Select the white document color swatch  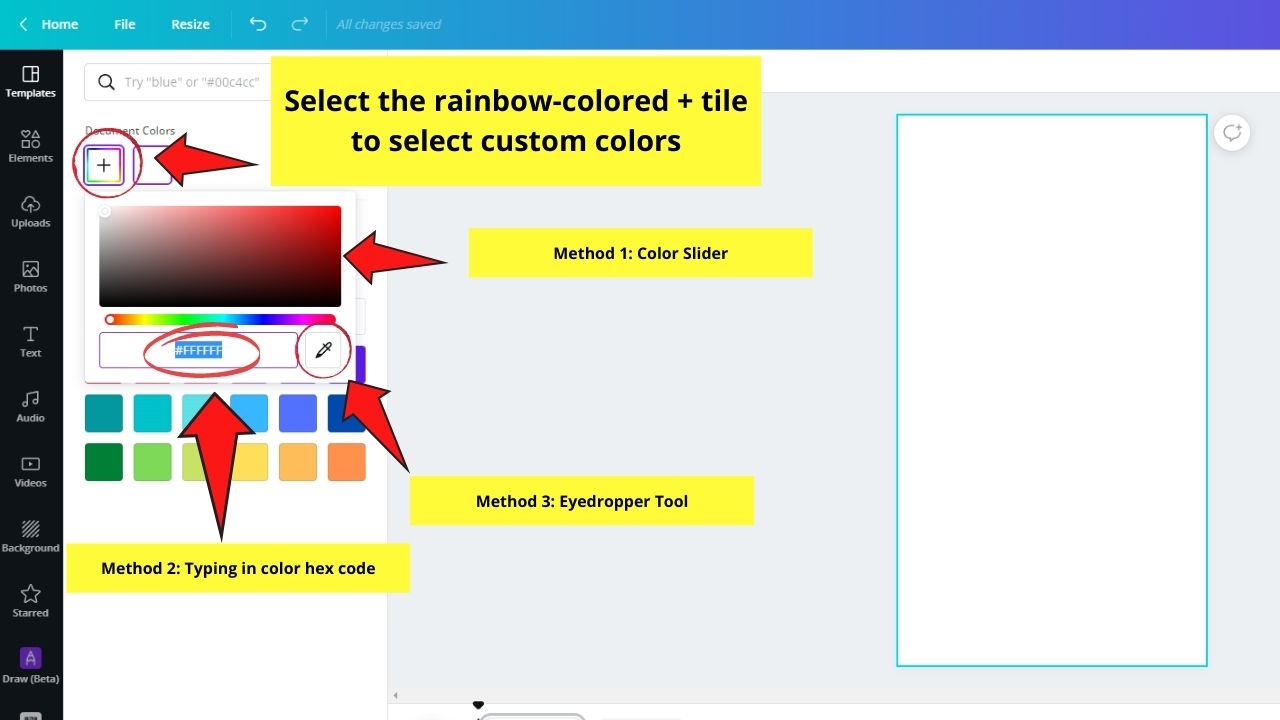(x=152, y=166)
